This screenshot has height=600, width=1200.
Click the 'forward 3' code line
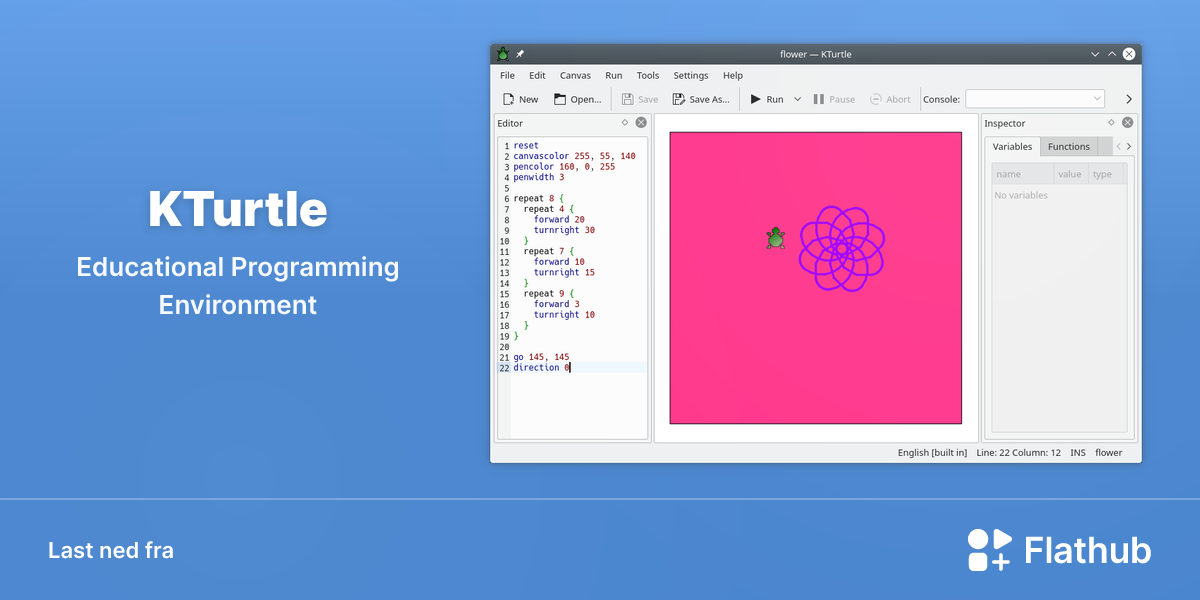557,304
